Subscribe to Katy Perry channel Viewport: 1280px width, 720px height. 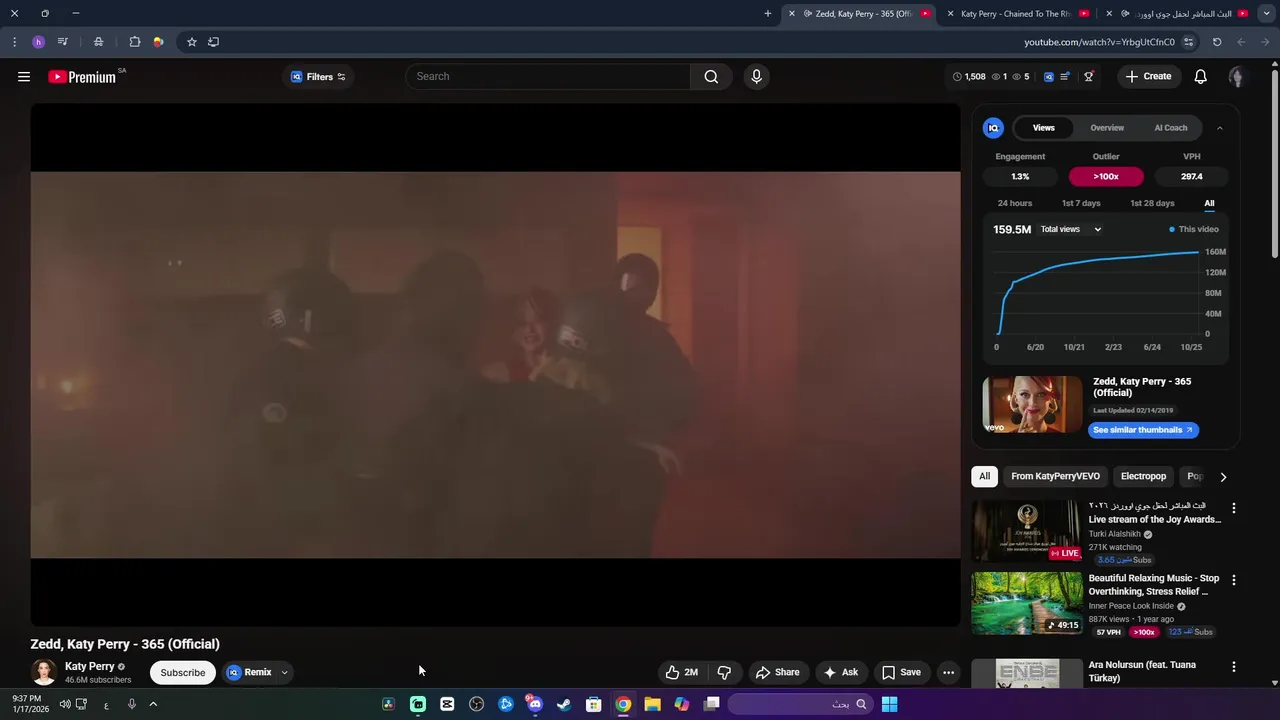[x=183, y=673]
